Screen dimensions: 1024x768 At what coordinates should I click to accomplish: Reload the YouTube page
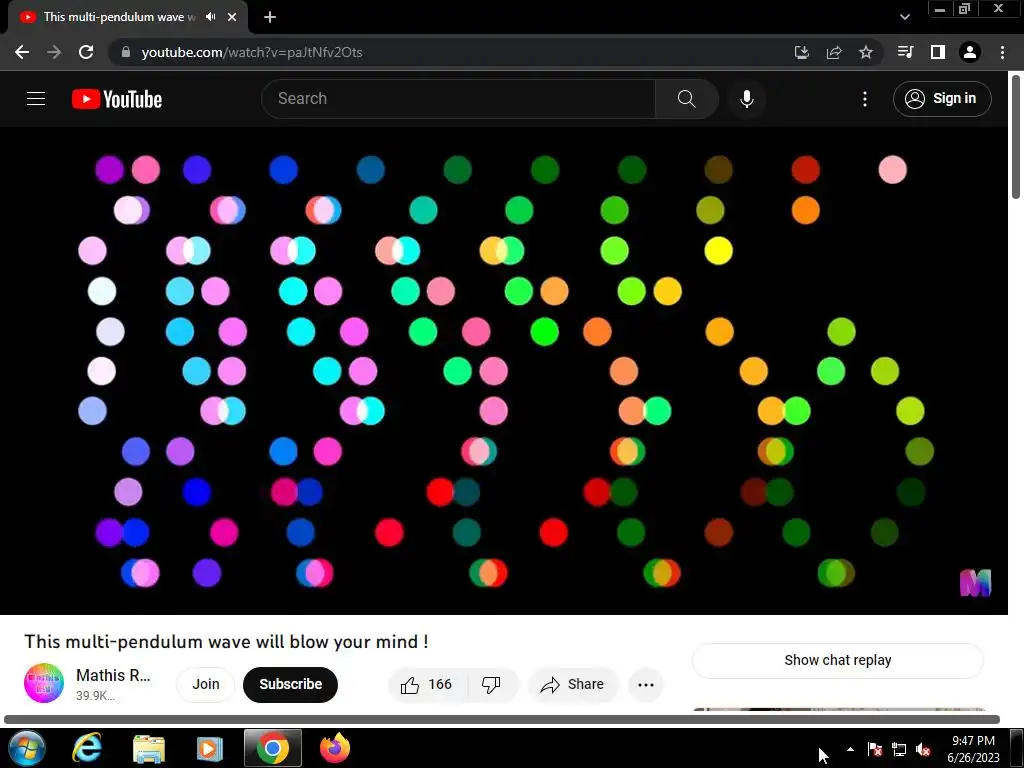tap(86, 52)
